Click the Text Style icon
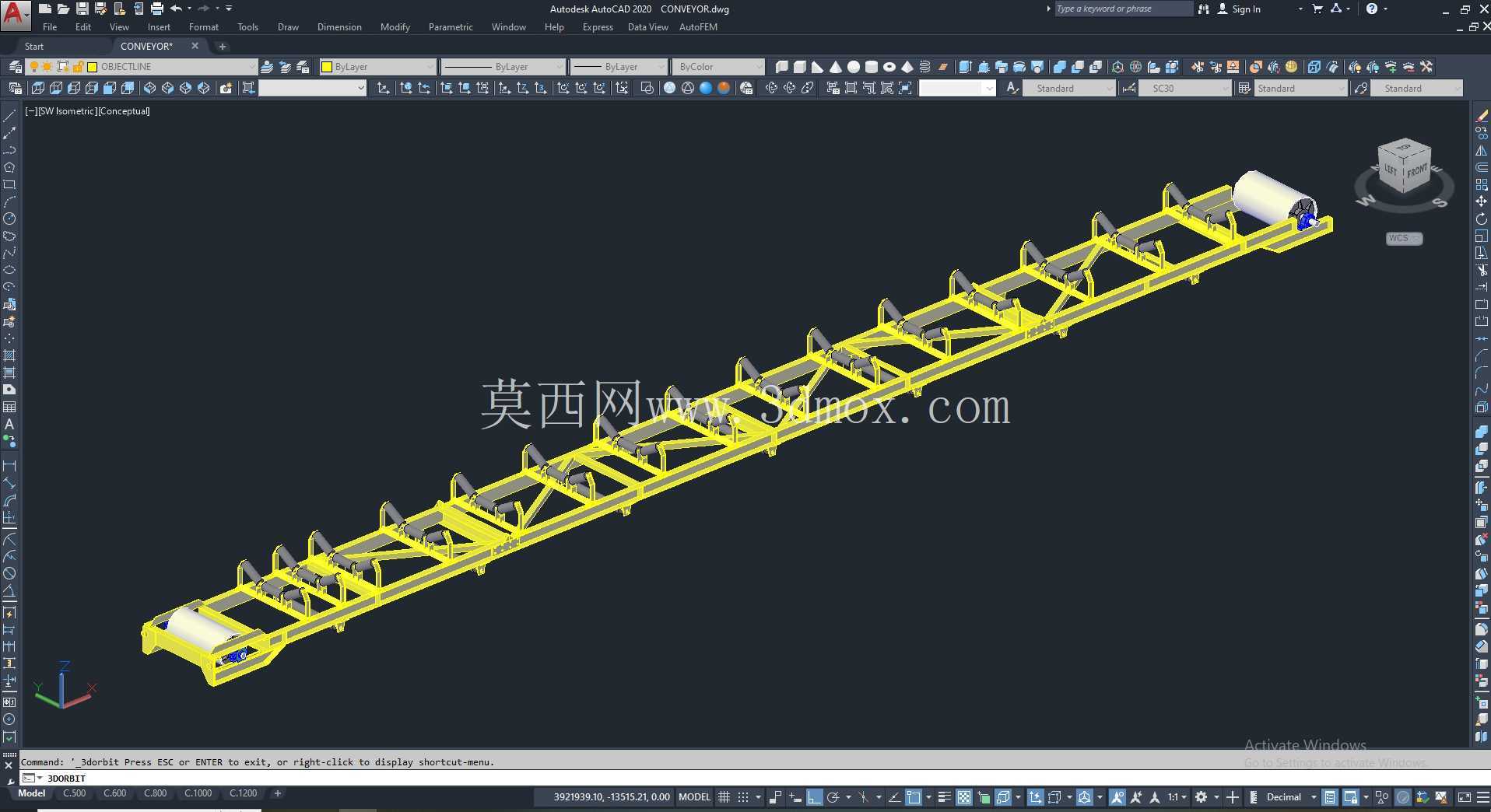Viewport: 1491px width, 812px height. pos(1012,88)
